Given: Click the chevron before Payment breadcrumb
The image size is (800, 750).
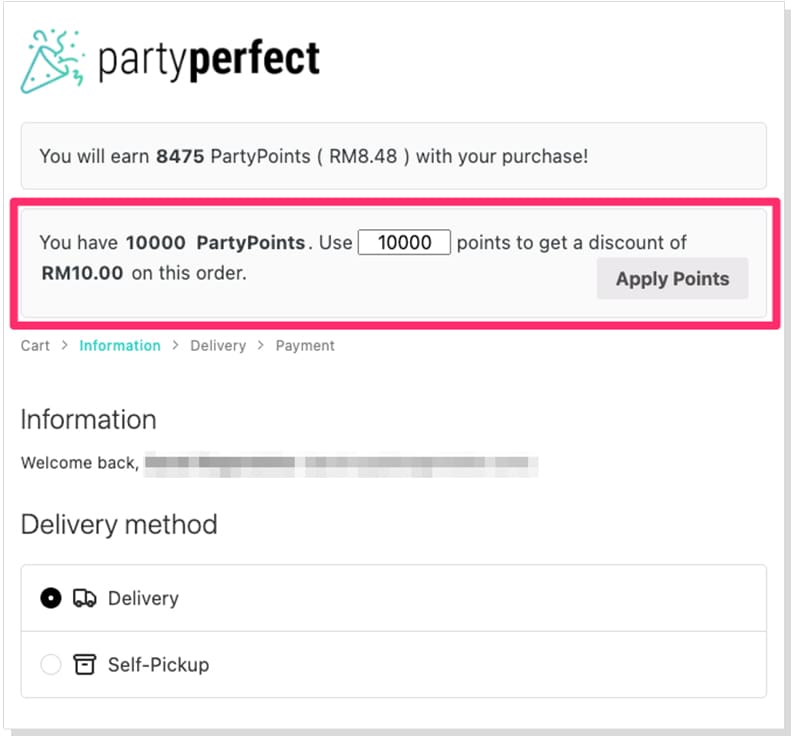Looking at the screenshot, I should (260, 346).
